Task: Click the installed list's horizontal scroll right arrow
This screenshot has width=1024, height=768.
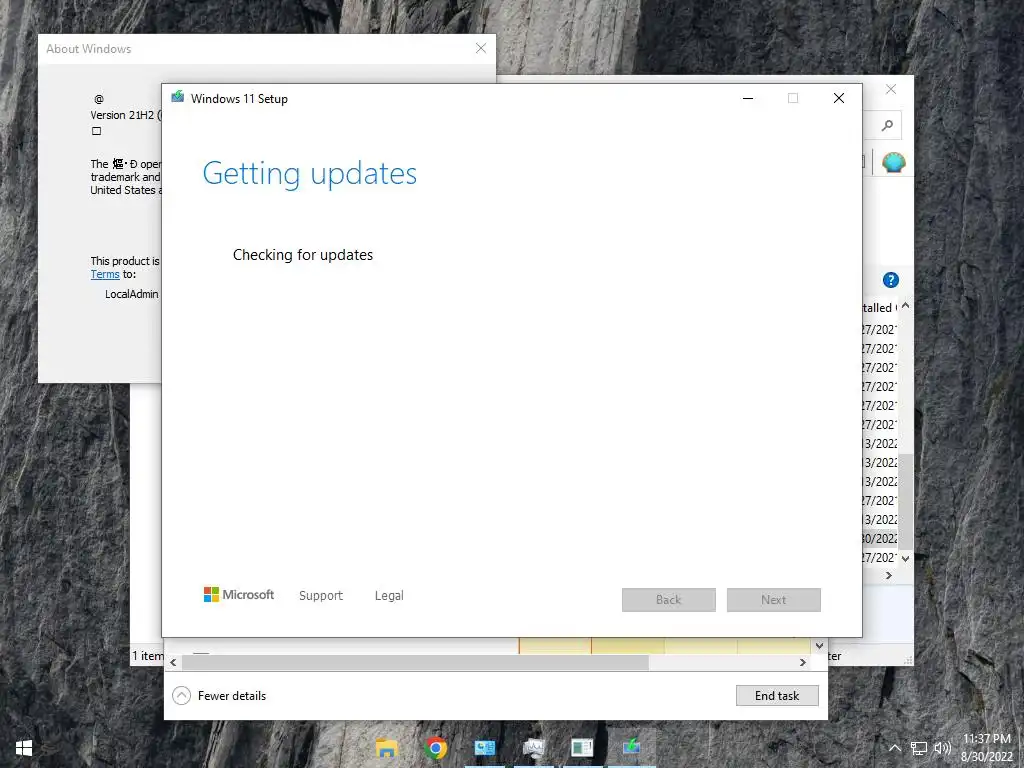Action: click(889, 575)
